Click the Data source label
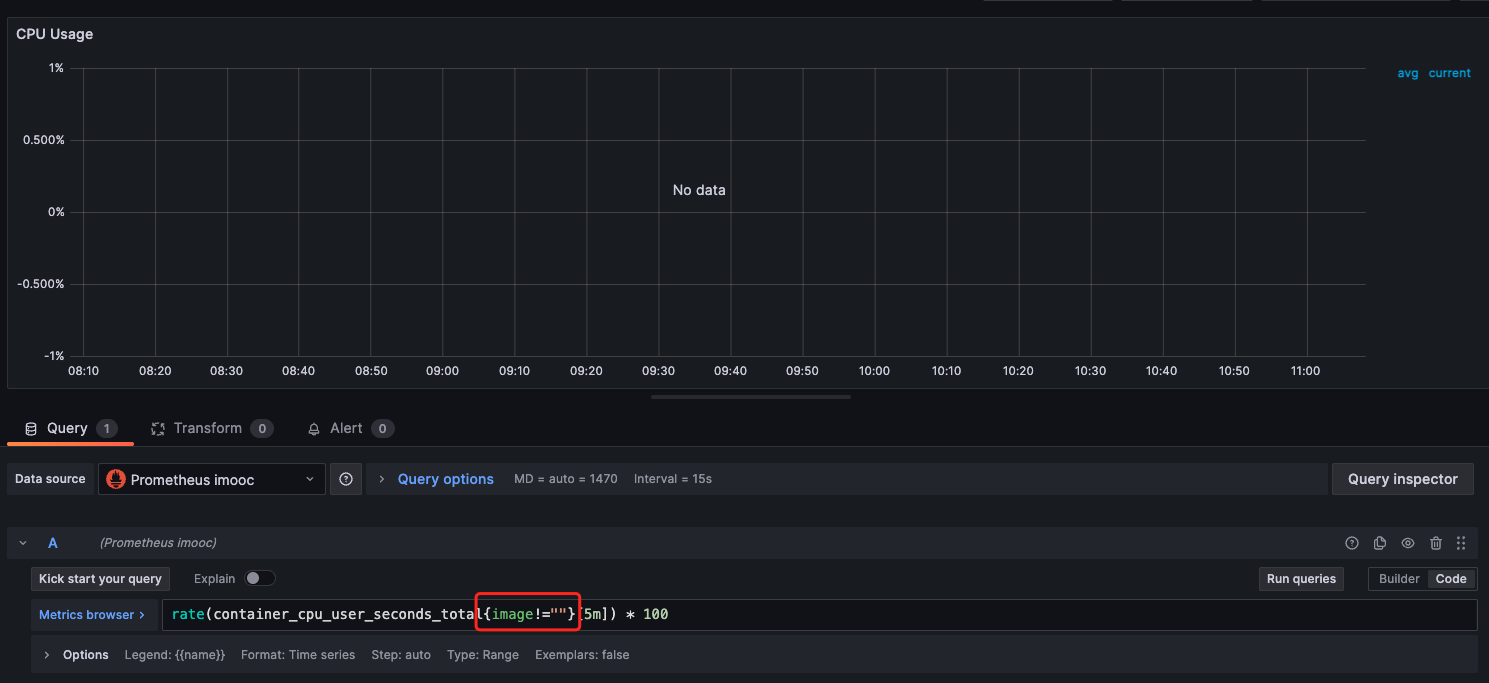This screenshot has width=1489, height=683. (x=50, y=479)
